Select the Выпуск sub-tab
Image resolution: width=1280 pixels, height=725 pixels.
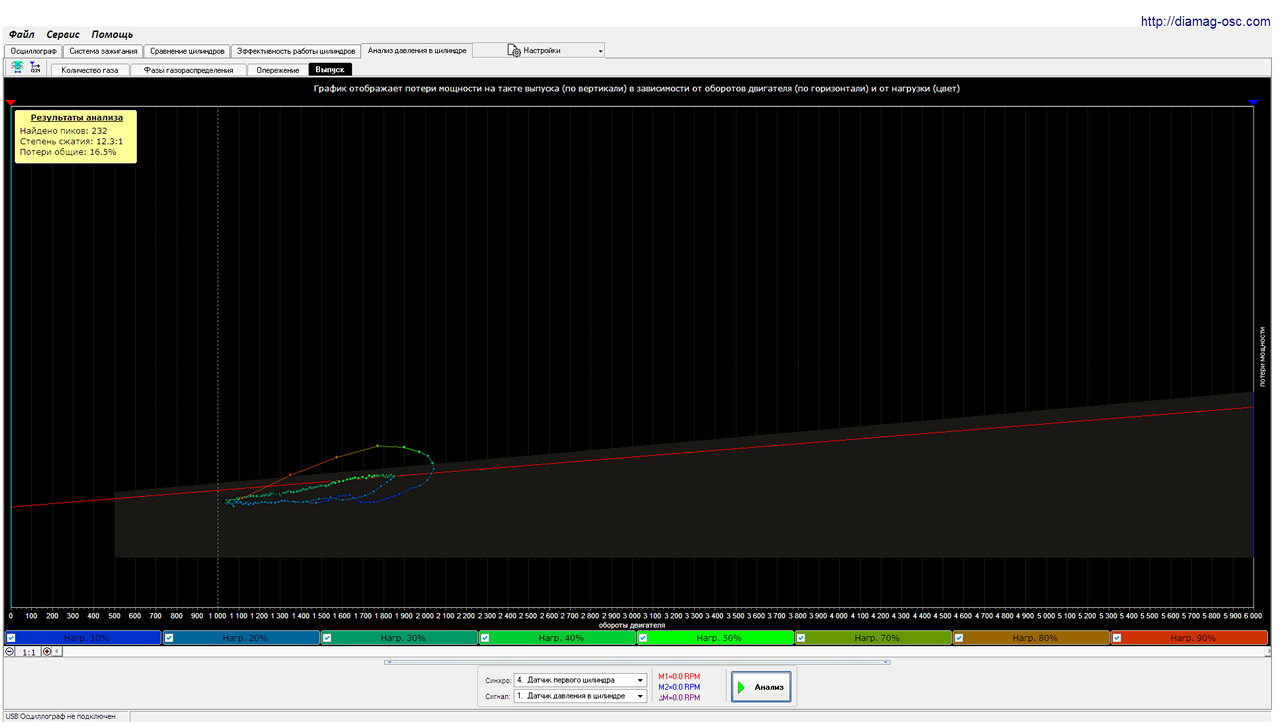tap(329, 70)
